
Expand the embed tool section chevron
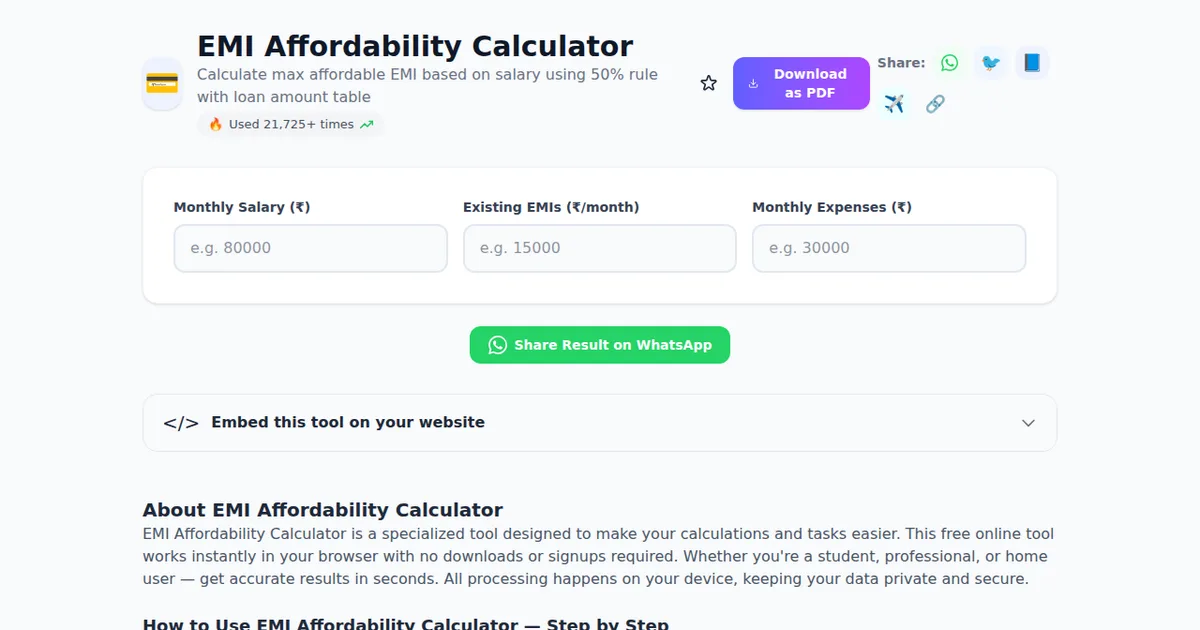coord(1028,423)
